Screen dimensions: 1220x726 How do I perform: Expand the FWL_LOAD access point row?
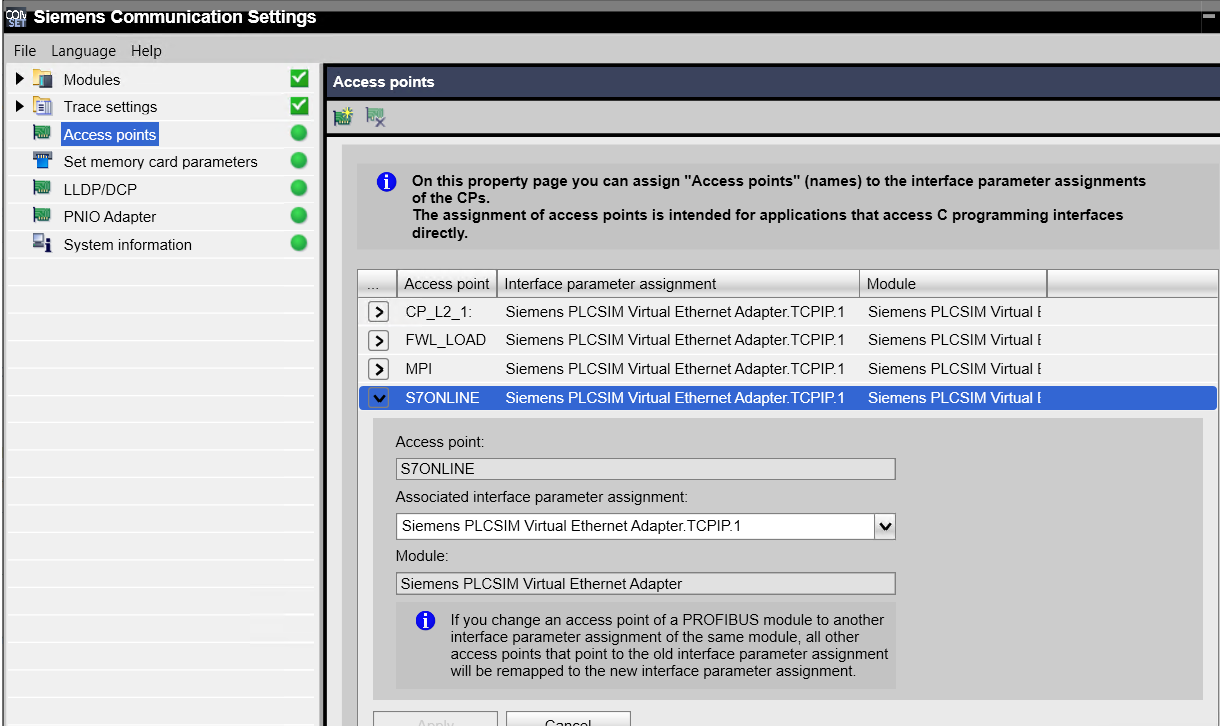(378, 340)
